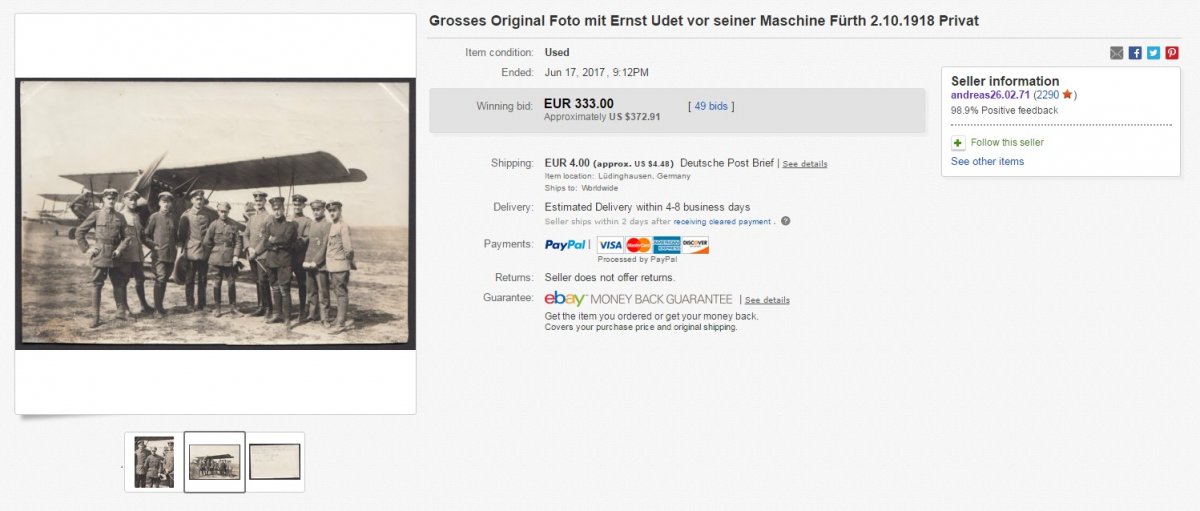Screen dimensions: 1200x511
Task: Click the Visa card icon
Action: (610, 245)
